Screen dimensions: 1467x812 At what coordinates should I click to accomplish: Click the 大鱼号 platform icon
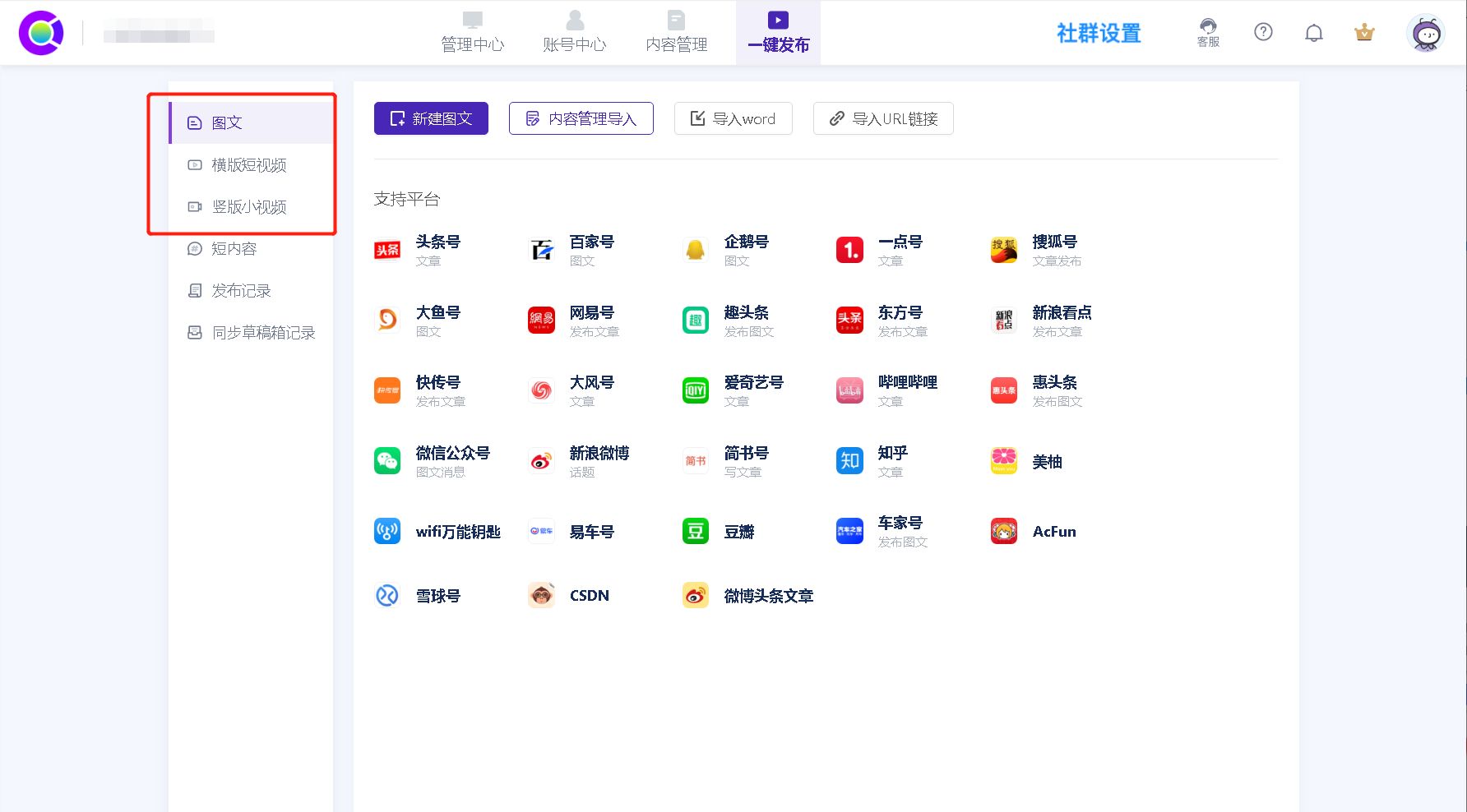(x=387, y=321)
